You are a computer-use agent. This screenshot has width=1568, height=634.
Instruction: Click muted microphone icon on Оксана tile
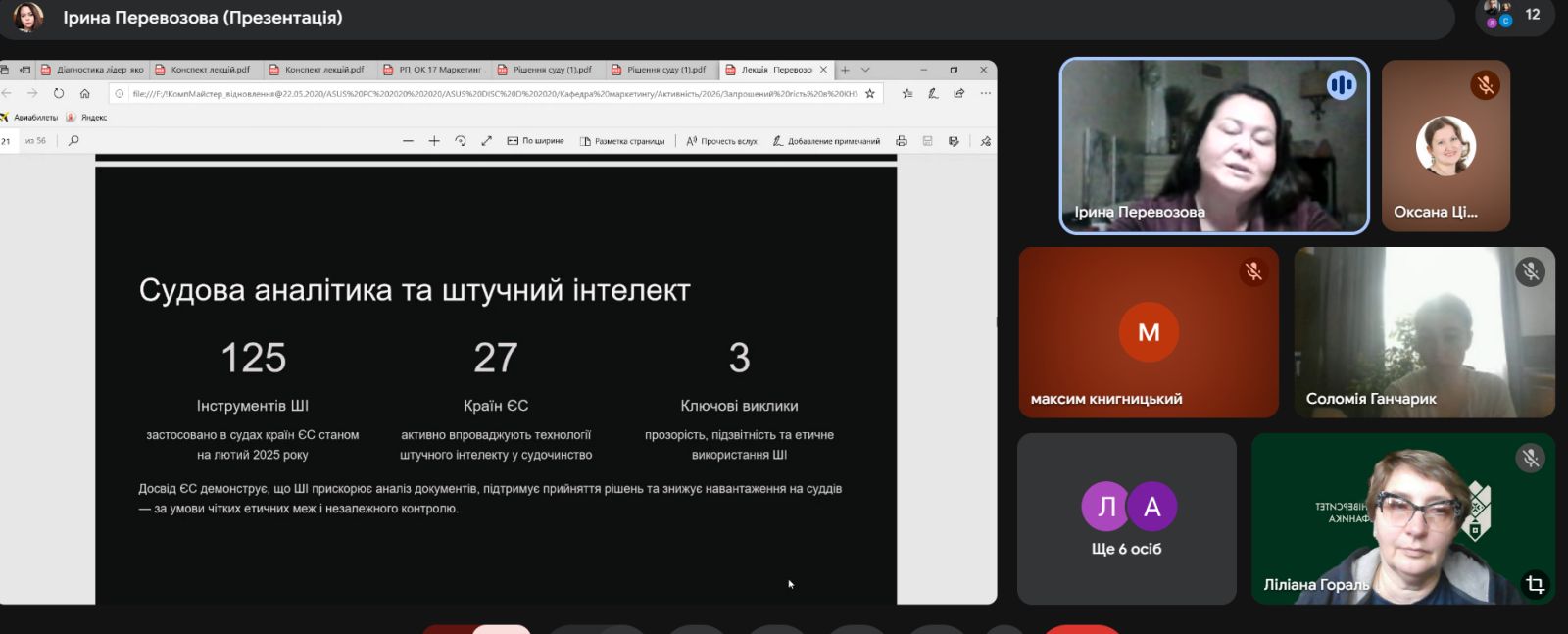(1485, 85)
